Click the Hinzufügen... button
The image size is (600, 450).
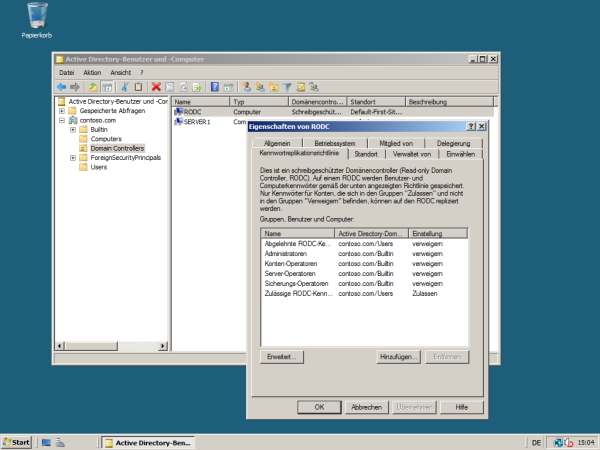tap(398, 357)
